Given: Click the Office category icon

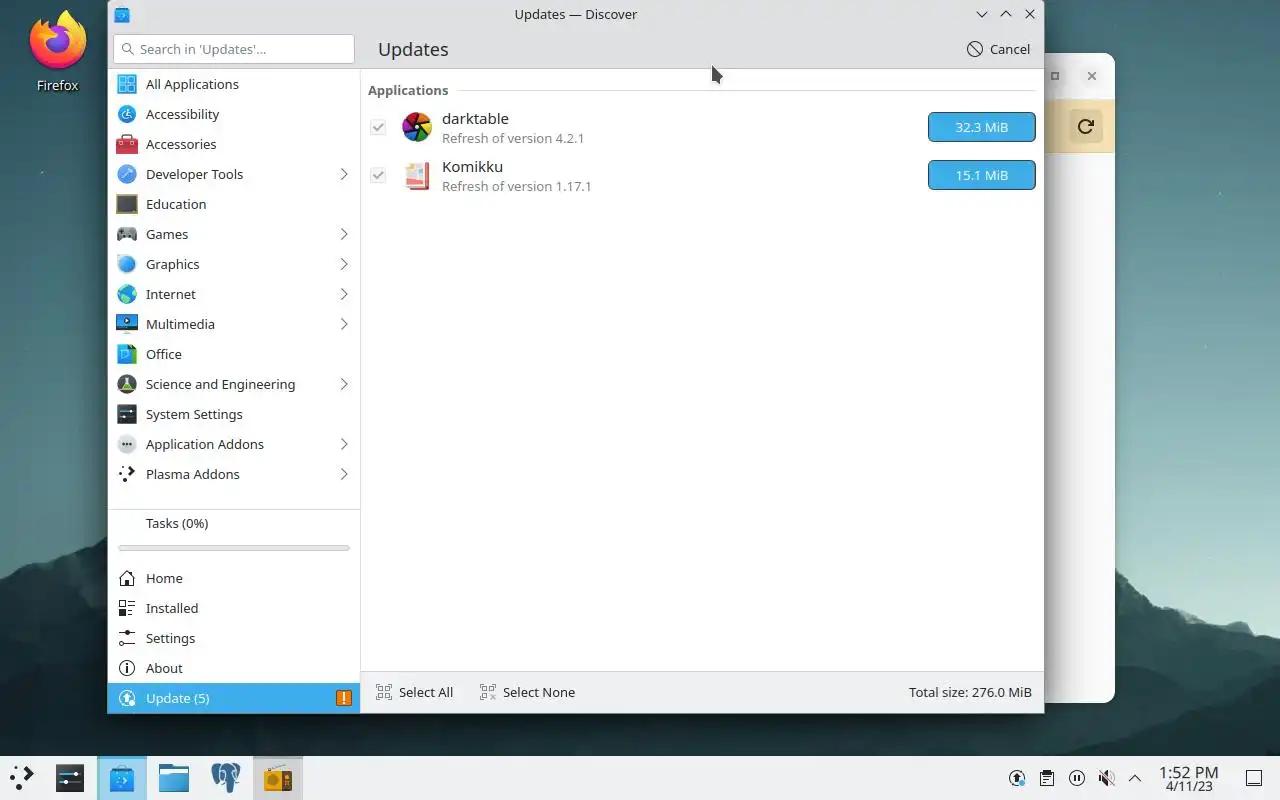Looking at the screenshot, I should click(x=127, y=354).
